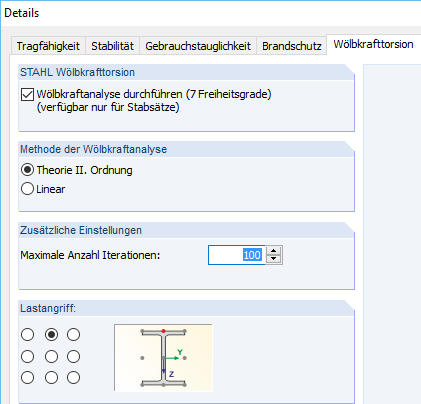Select top-center Lastangriff load point
Image resolution: width=421 pixels, height=404 pixels.
click(51, 334)
